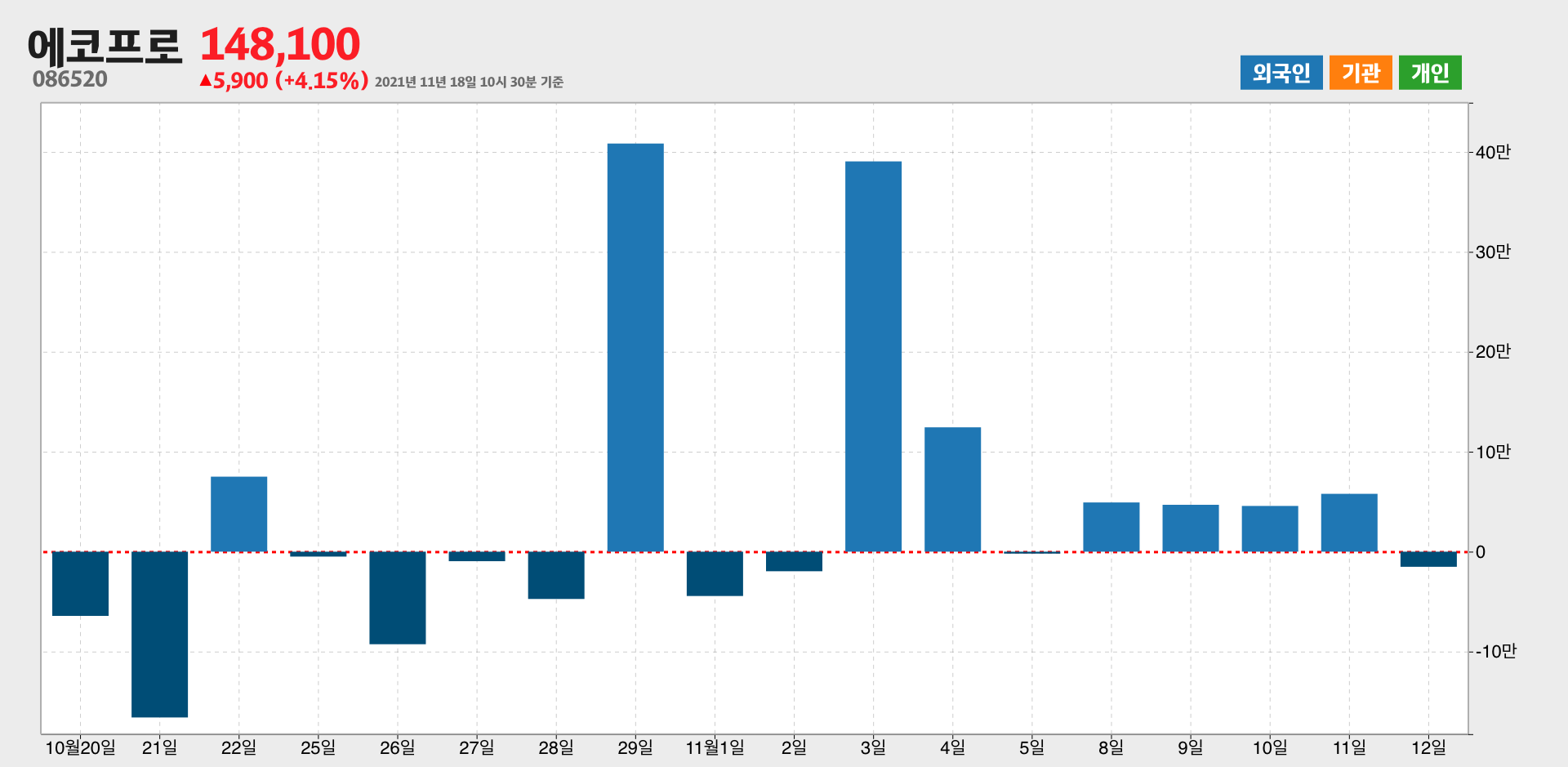
Task: Click the 20만 y-axis label
Action: (1493, 351)
